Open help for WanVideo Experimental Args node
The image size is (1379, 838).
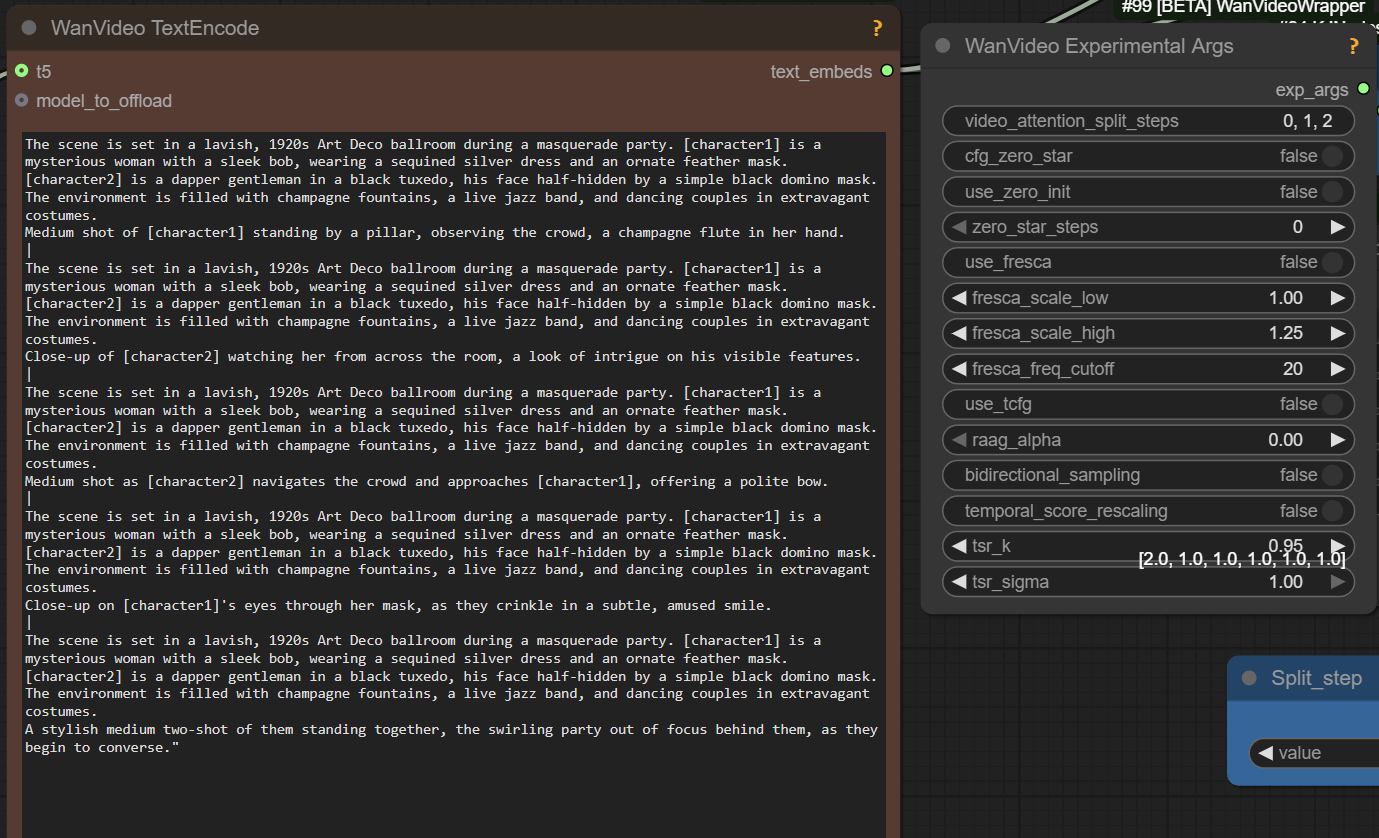[x=1354, y=46]
